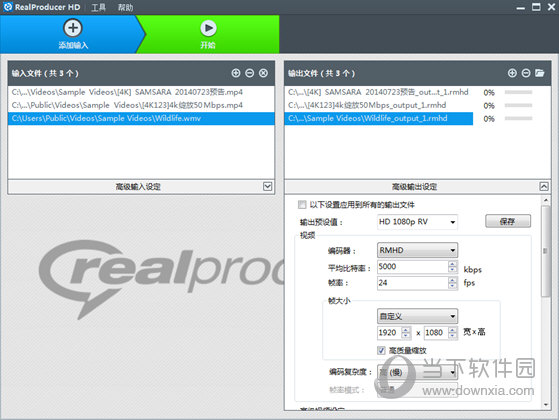Click the RealProducer HD app logo icon
The height and width of the screenshot is (420, 559).
[x=7, y=7]
